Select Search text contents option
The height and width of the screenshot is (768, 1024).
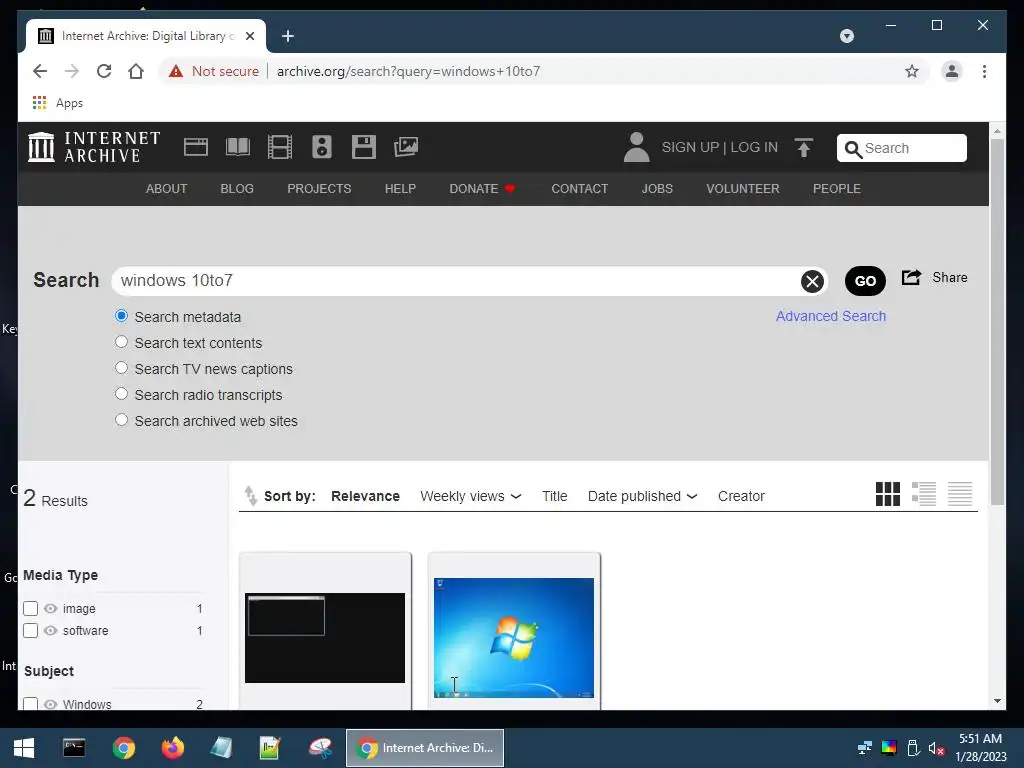pyautogui.click(x=121, y=342)
